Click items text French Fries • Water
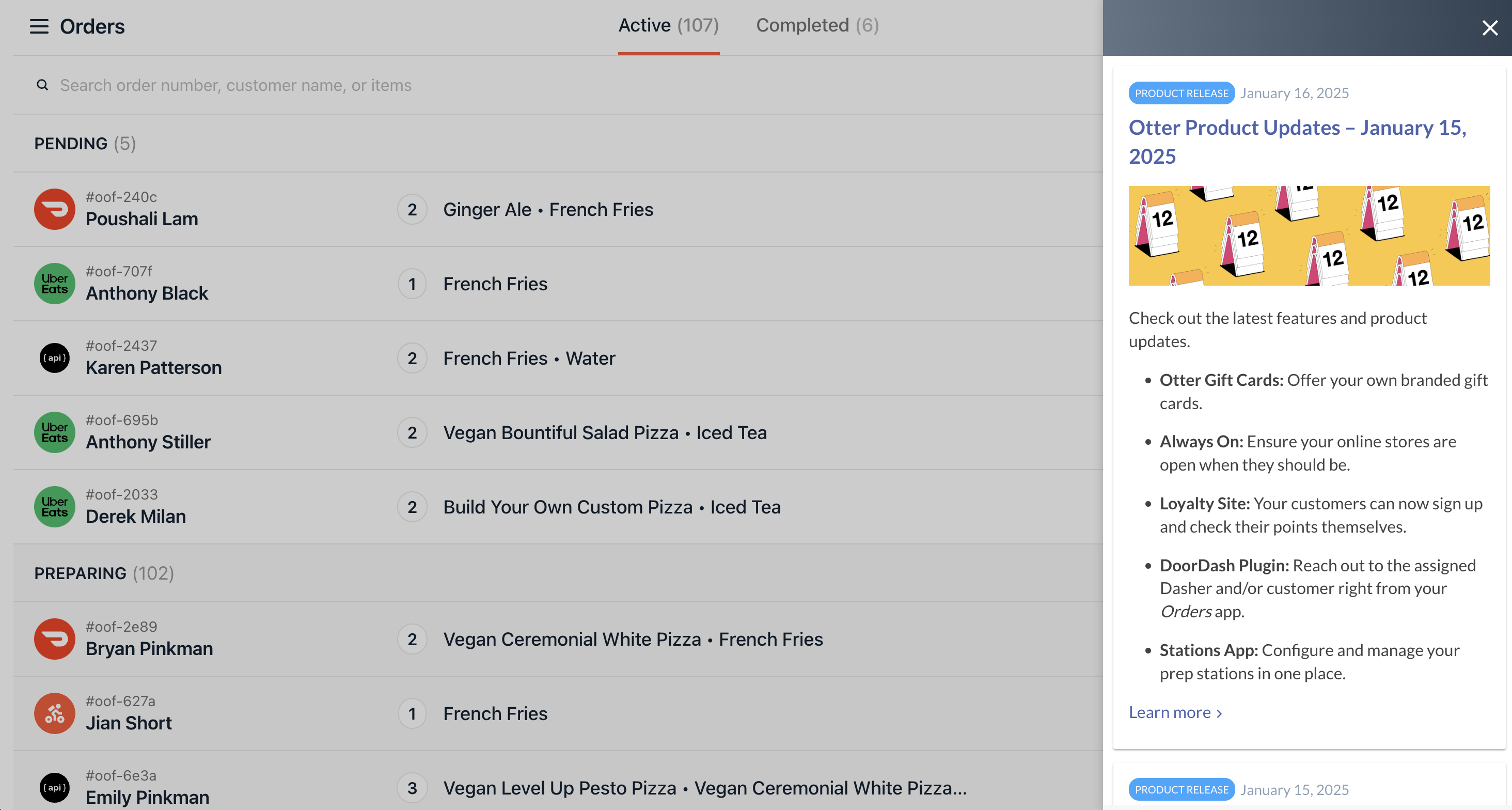The image size is (1512, 810). click(x=529, y=359)
